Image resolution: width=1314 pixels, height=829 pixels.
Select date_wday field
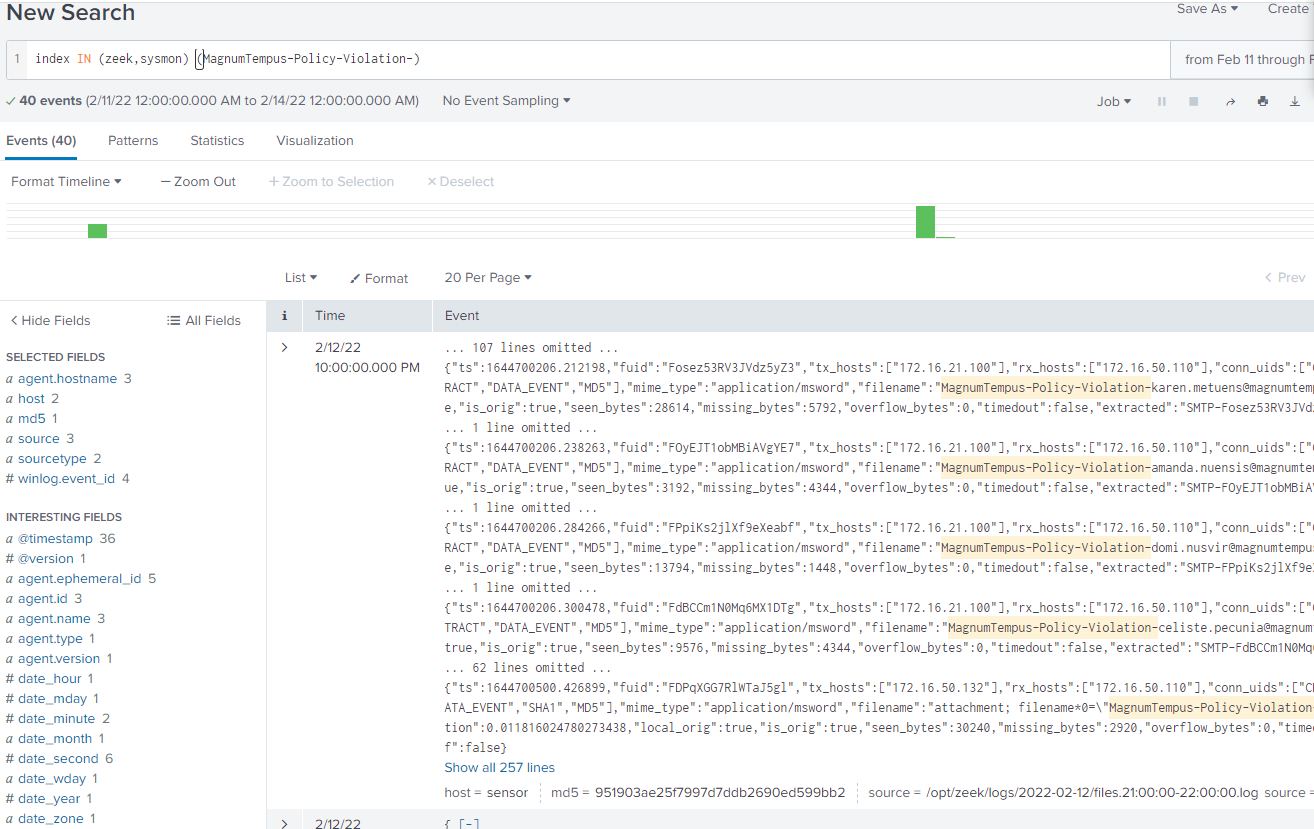52,779
